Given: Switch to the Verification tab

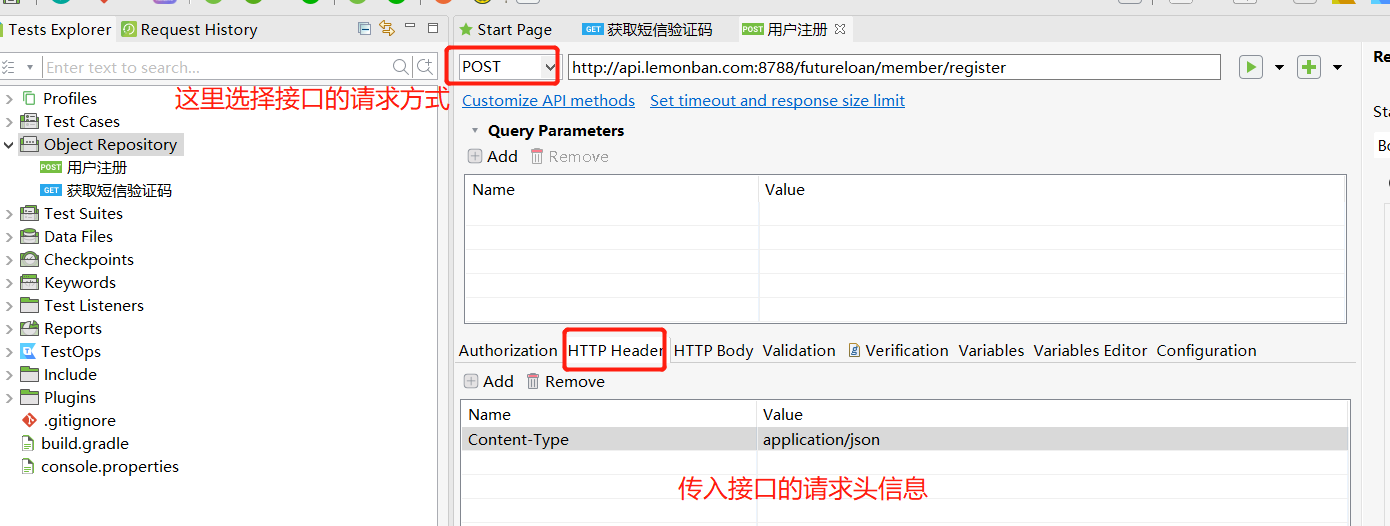Looking at the screenshot, I should tap(898, 350).
